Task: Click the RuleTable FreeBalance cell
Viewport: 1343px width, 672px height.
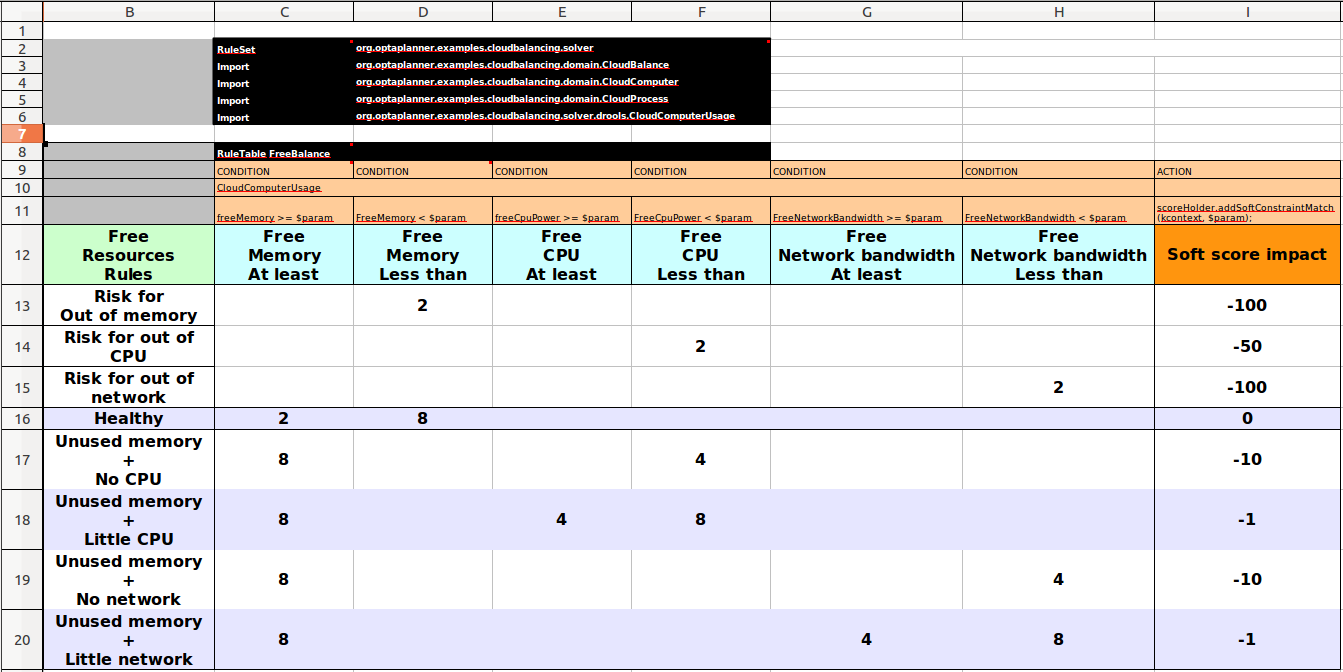Action: tap(272, 153)
